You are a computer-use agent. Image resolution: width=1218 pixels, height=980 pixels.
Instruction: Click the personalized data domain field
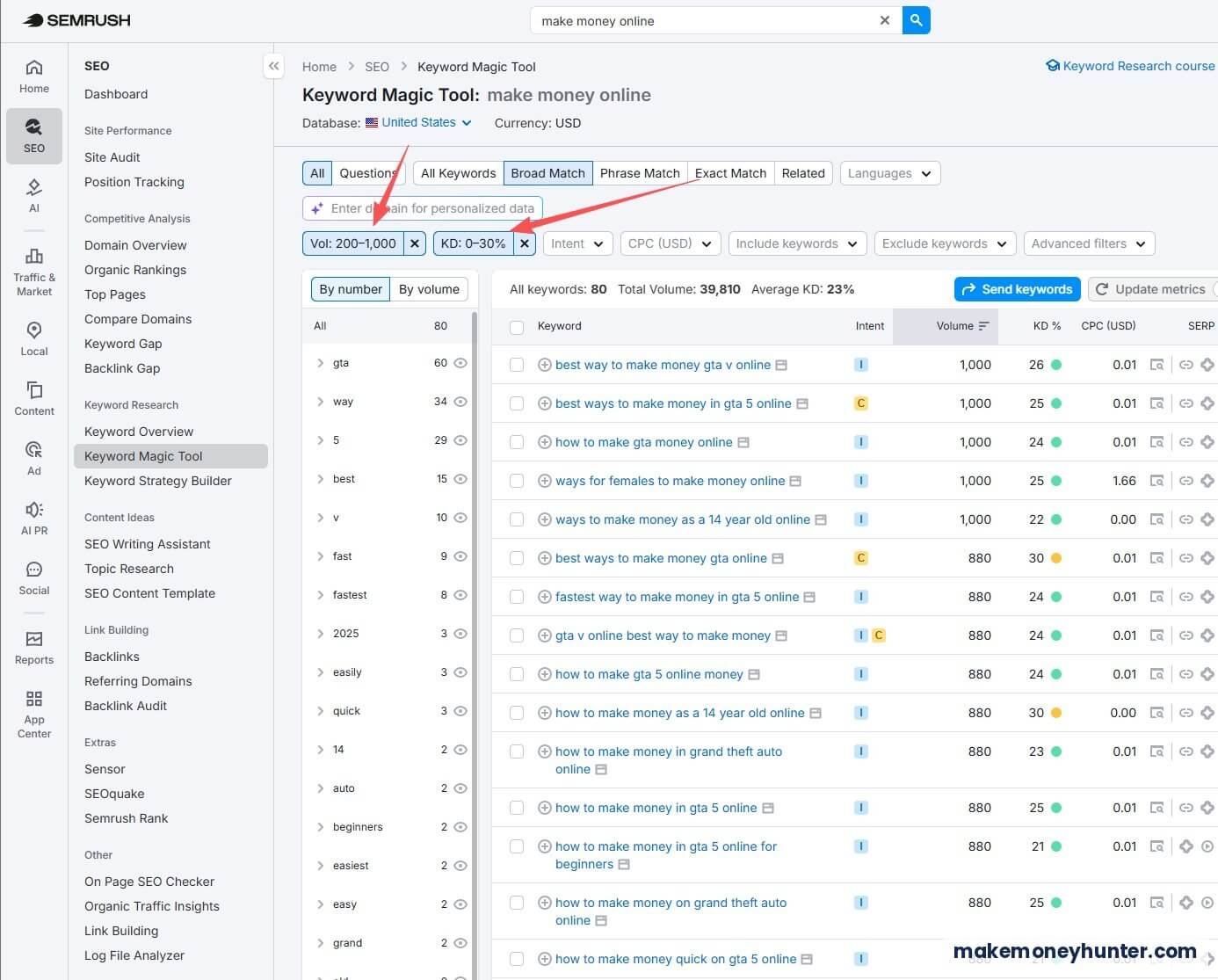[x=422, y=208]
